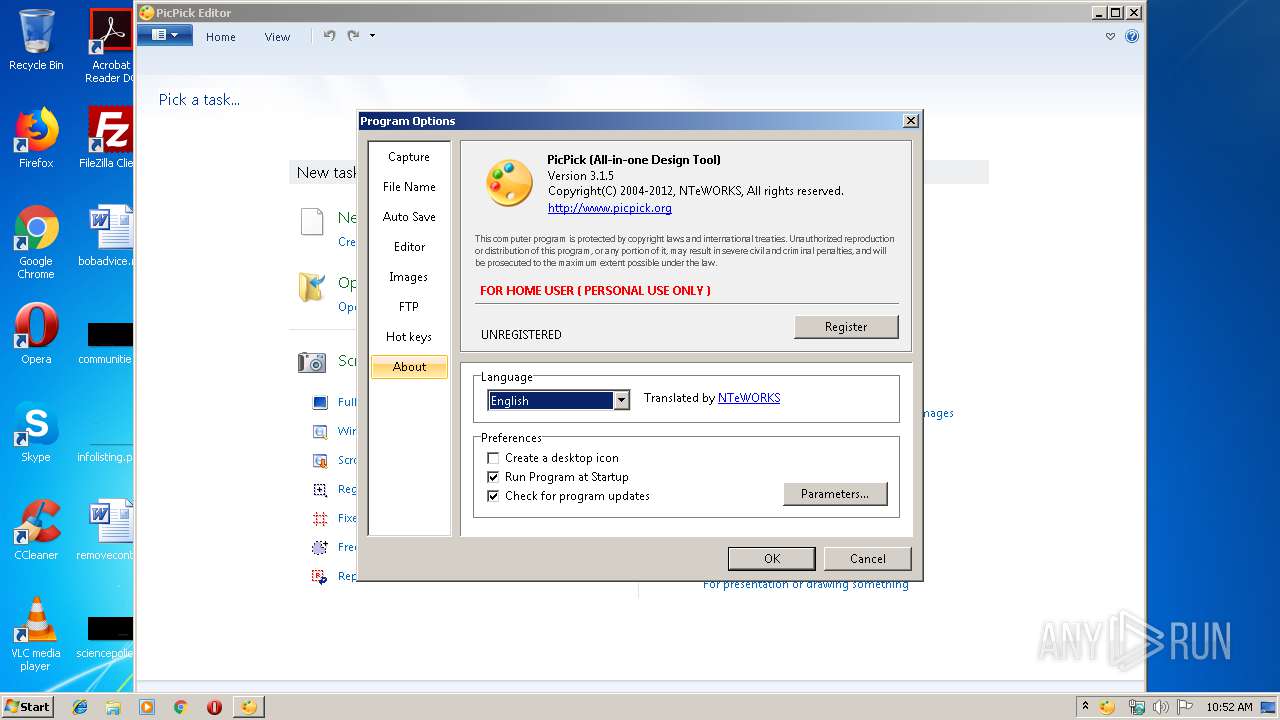This screenshot has width=1280, height=720.
Task: Open the Capture options tab
Action: click(x=409, y=157)
